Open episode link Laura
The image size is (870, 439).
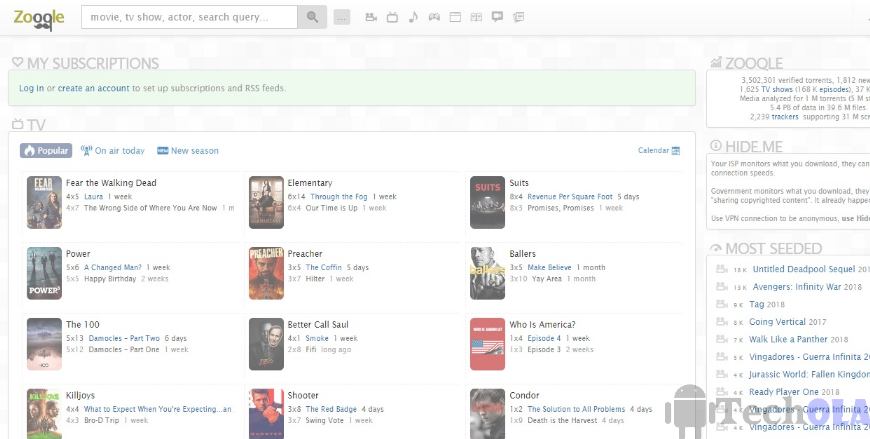click(x=93, y=196)
